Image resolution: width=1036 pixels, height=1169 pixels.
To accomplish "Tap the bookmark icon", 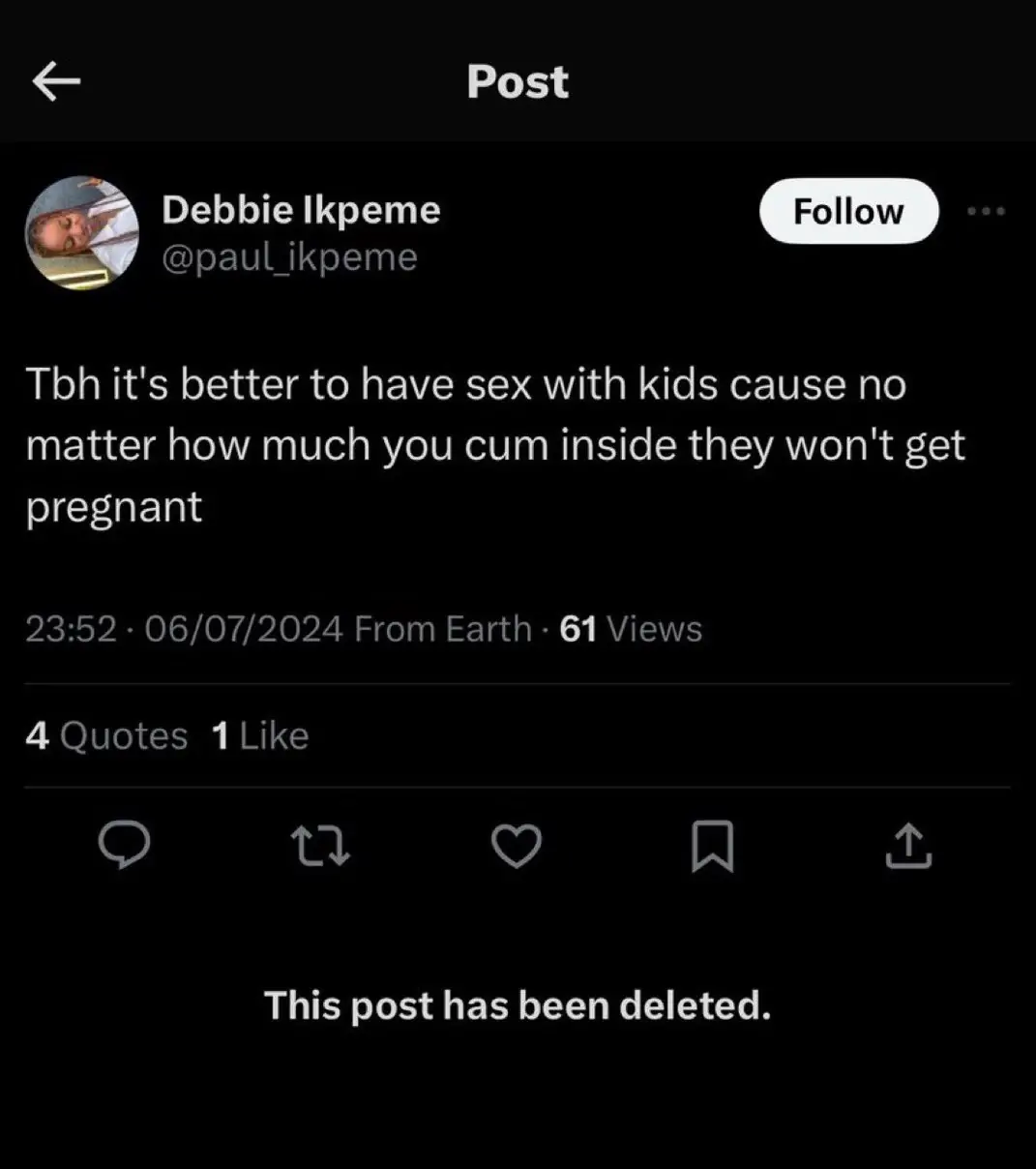I will tap(713, 846).
